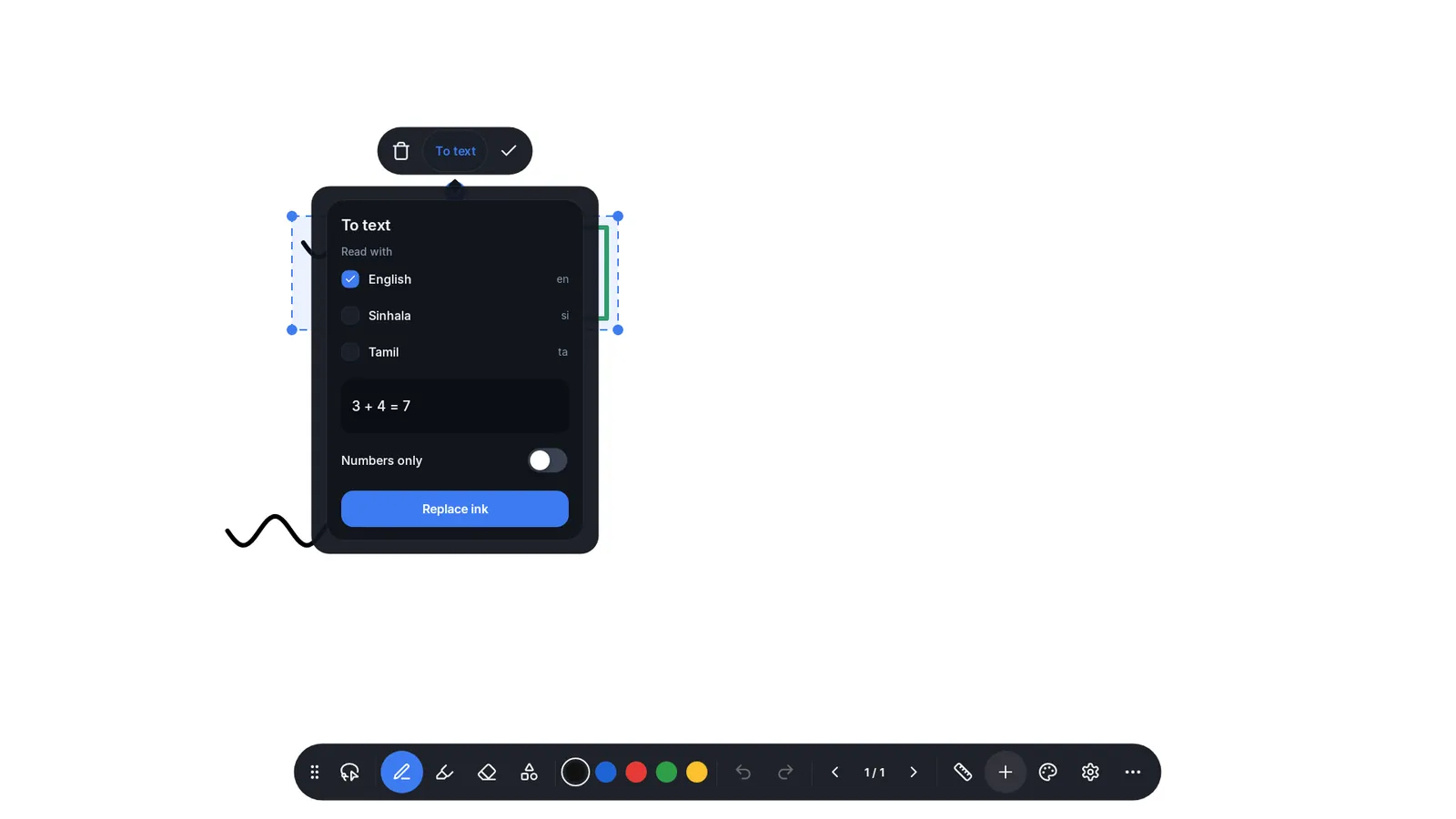The height and width of the screenshot is (819, 1456).
Task: Open the color palette theme icon
Action: [1048, 773]
